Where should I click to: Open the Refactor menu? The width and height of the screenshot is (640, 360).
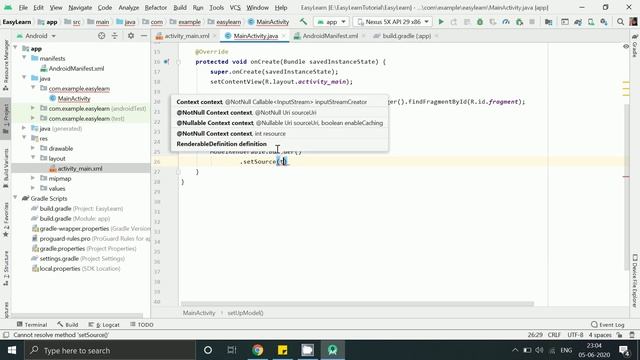(x=156, y=8)
